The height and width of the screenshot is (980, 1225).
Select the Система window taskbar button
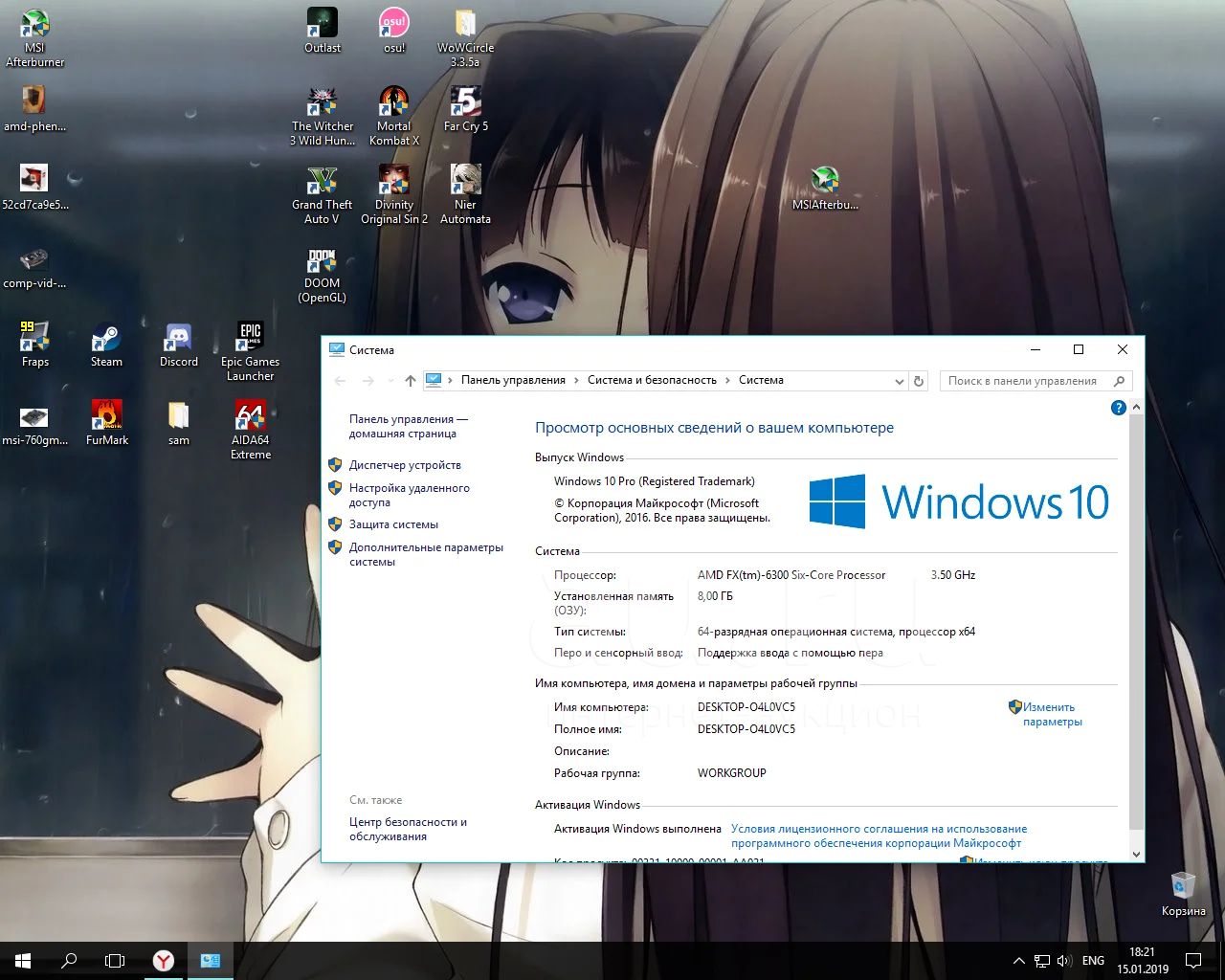point(211,960)
